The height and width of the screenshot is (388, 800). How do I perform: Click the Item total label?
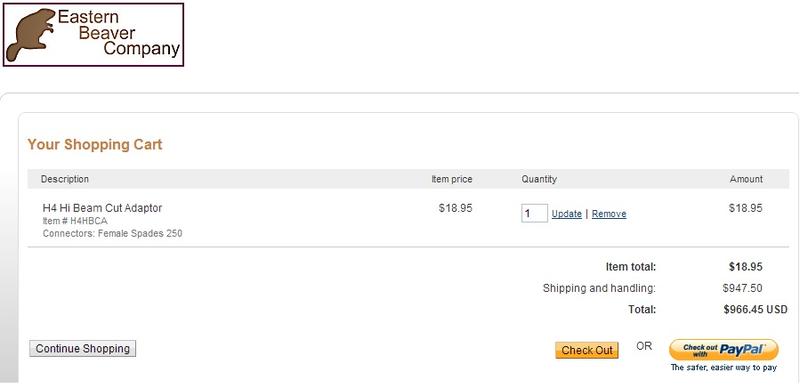[x=631, y=267]
